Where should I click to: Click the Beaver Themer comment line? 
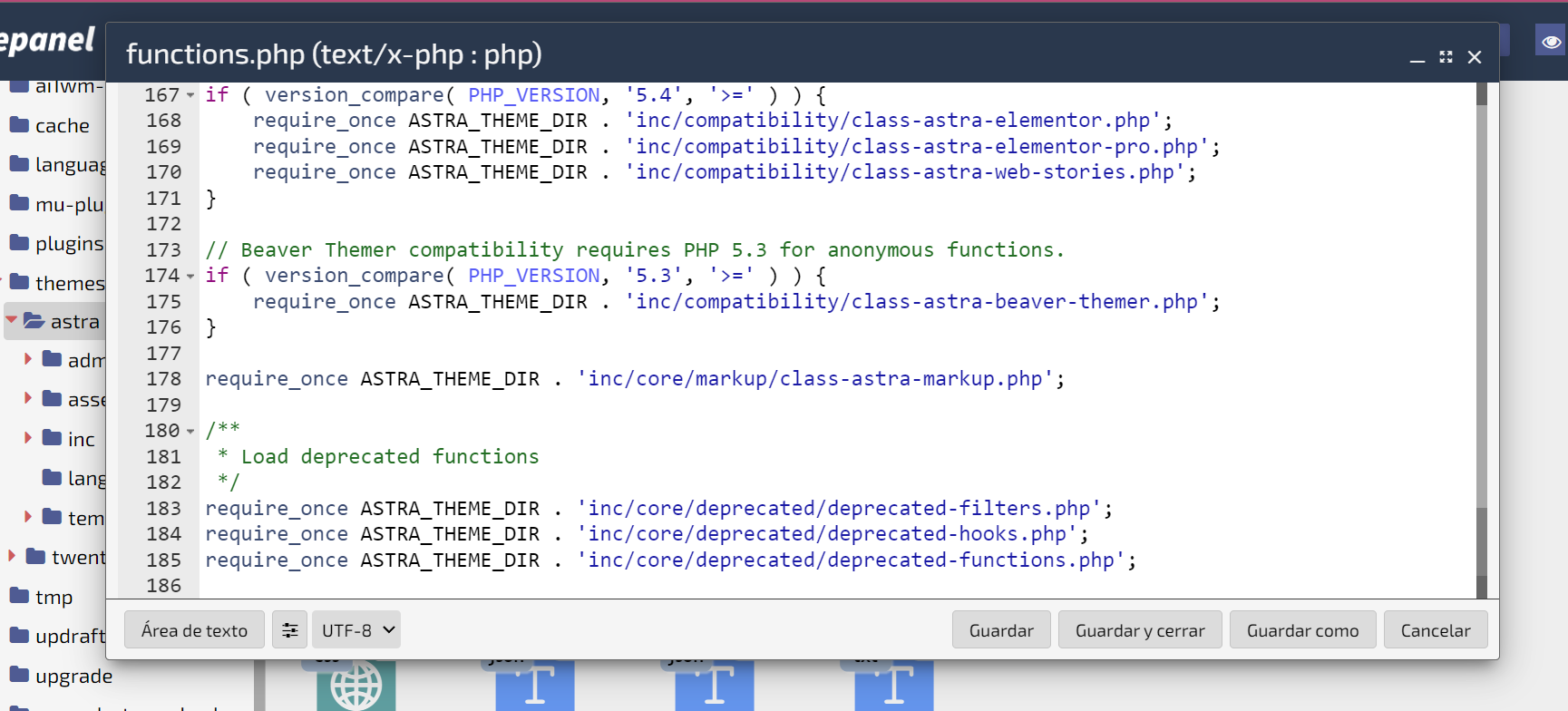(635, 250)
